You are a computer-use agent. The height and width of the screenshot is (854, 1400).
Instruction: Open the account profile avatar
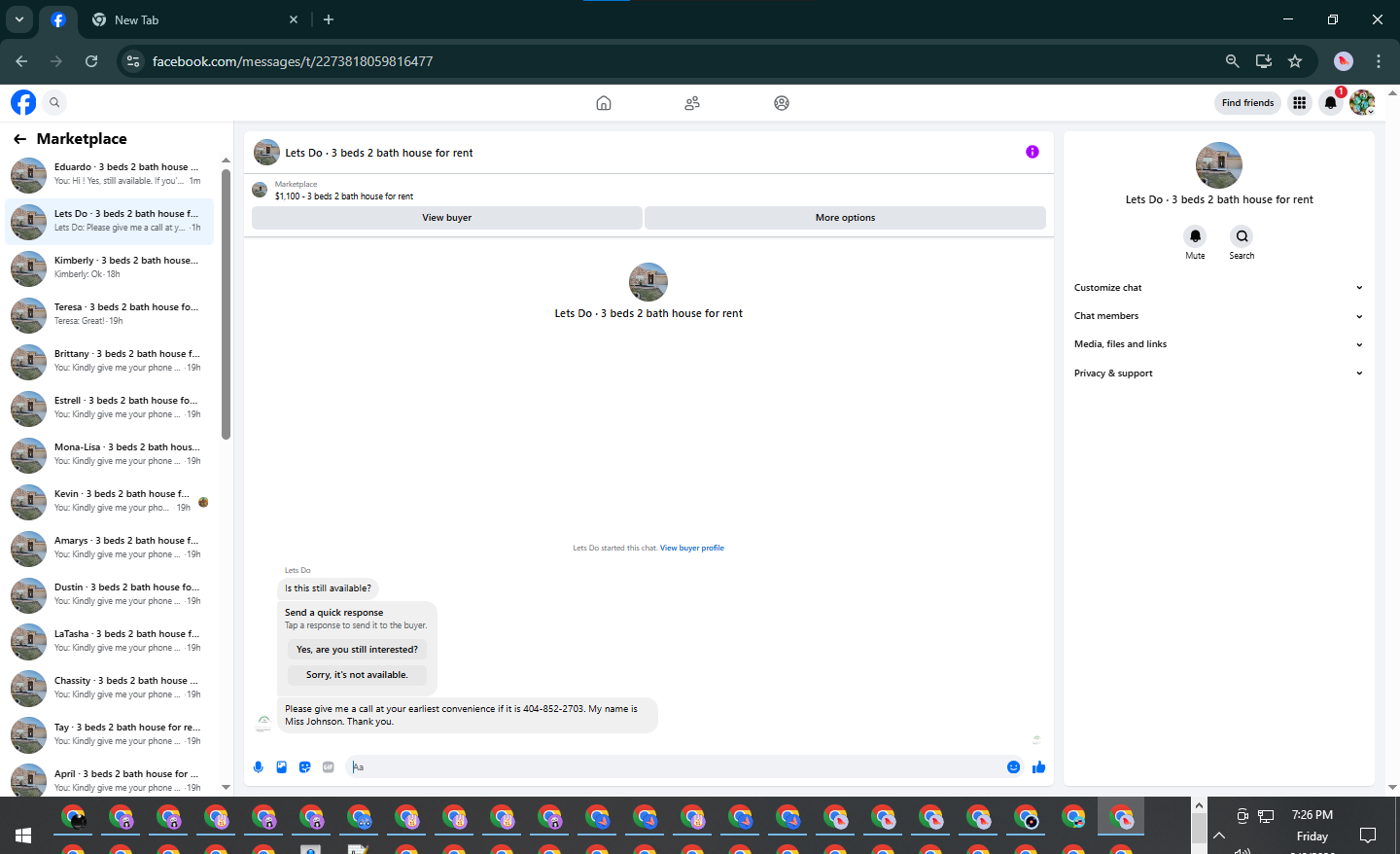click(1362, 102)
